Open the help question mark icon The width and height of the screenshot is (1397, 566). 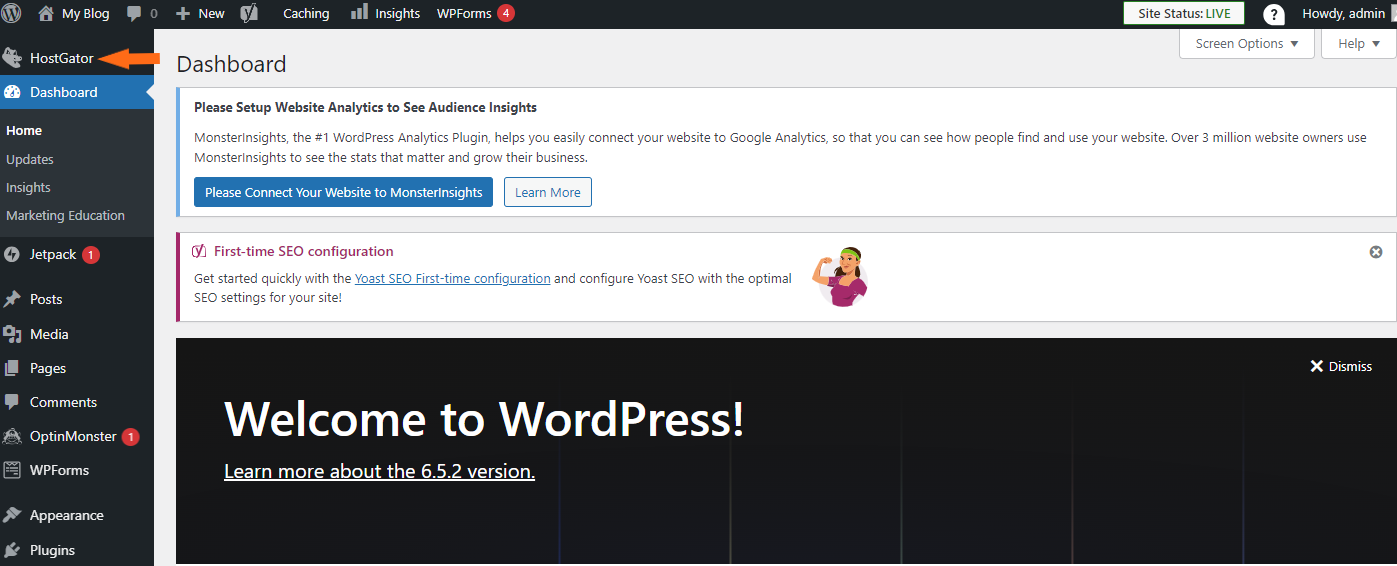tap(1273, 14)
